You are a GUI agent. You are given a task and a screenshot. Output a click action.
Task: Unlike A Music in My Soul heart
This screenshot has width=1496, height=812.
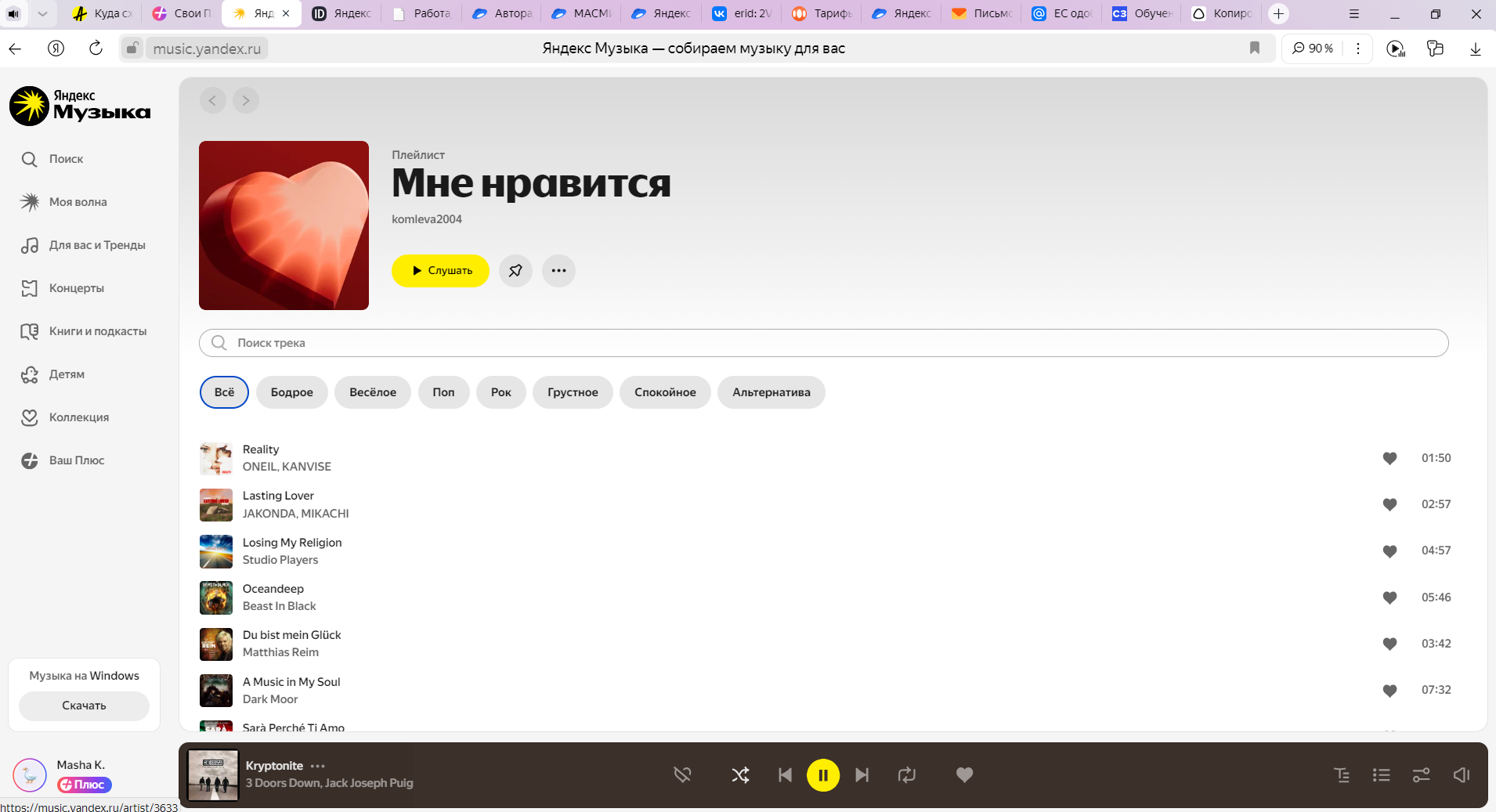[1389, 691]
